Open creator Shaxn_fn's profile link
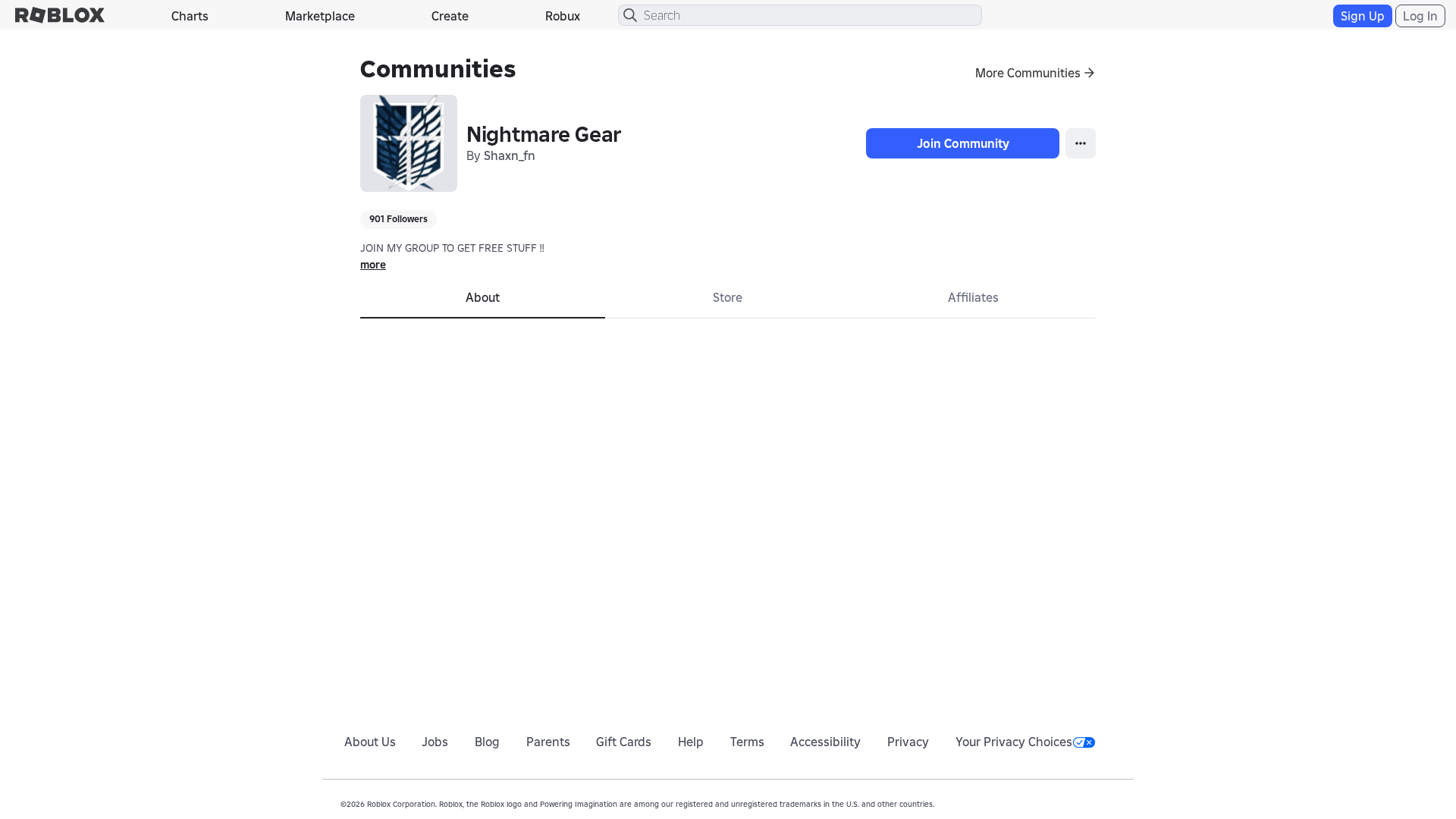The height and width of the screenshot is (819, 1456). (x=510, y=155)
